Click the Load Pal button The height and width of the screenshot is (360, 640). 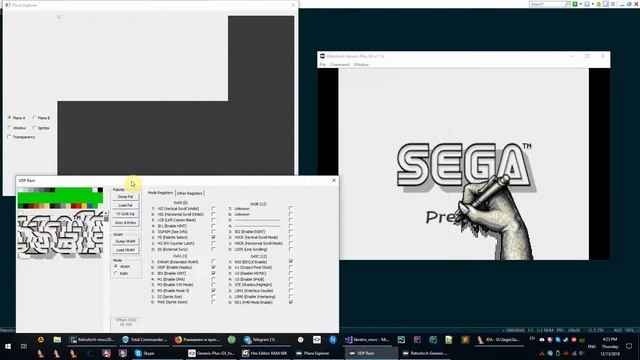(x=125, y=205)
